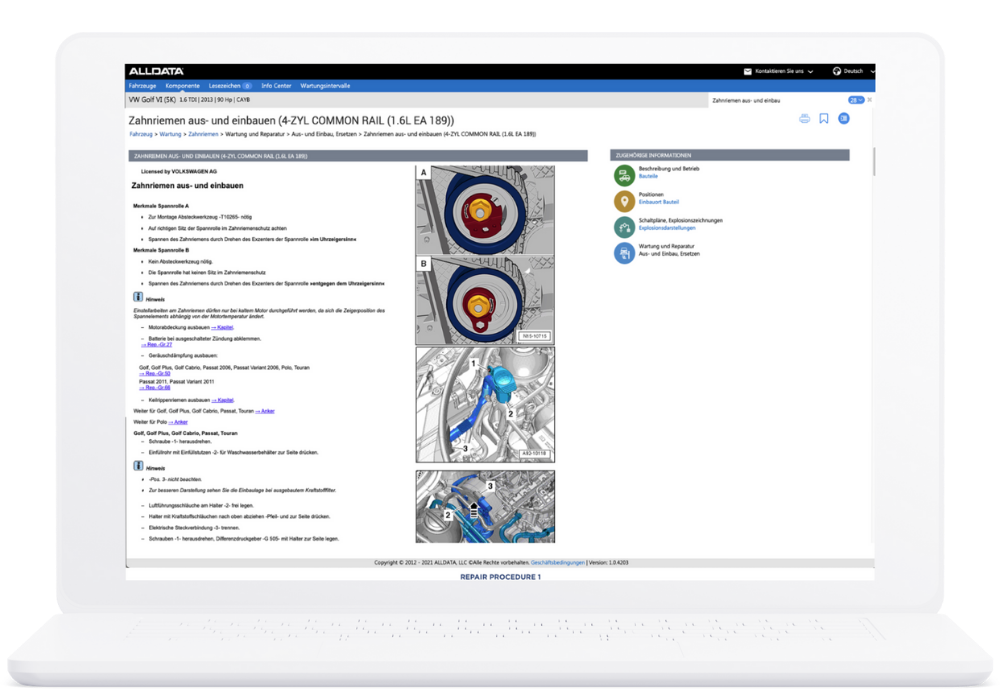The height and width of the screenshot is (700, 1000).
Task: Close the Zahnriemen search tab with the X
Action: 869,100
